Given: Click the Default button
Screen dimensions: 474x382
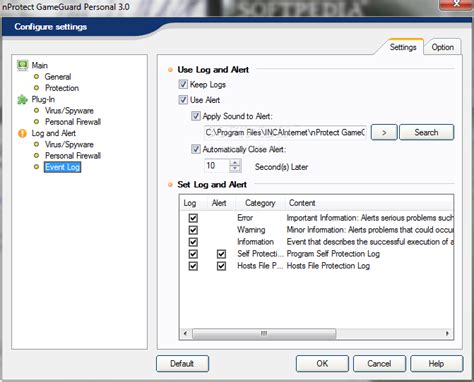Looking at the screenshot, I should click(182, 364).
